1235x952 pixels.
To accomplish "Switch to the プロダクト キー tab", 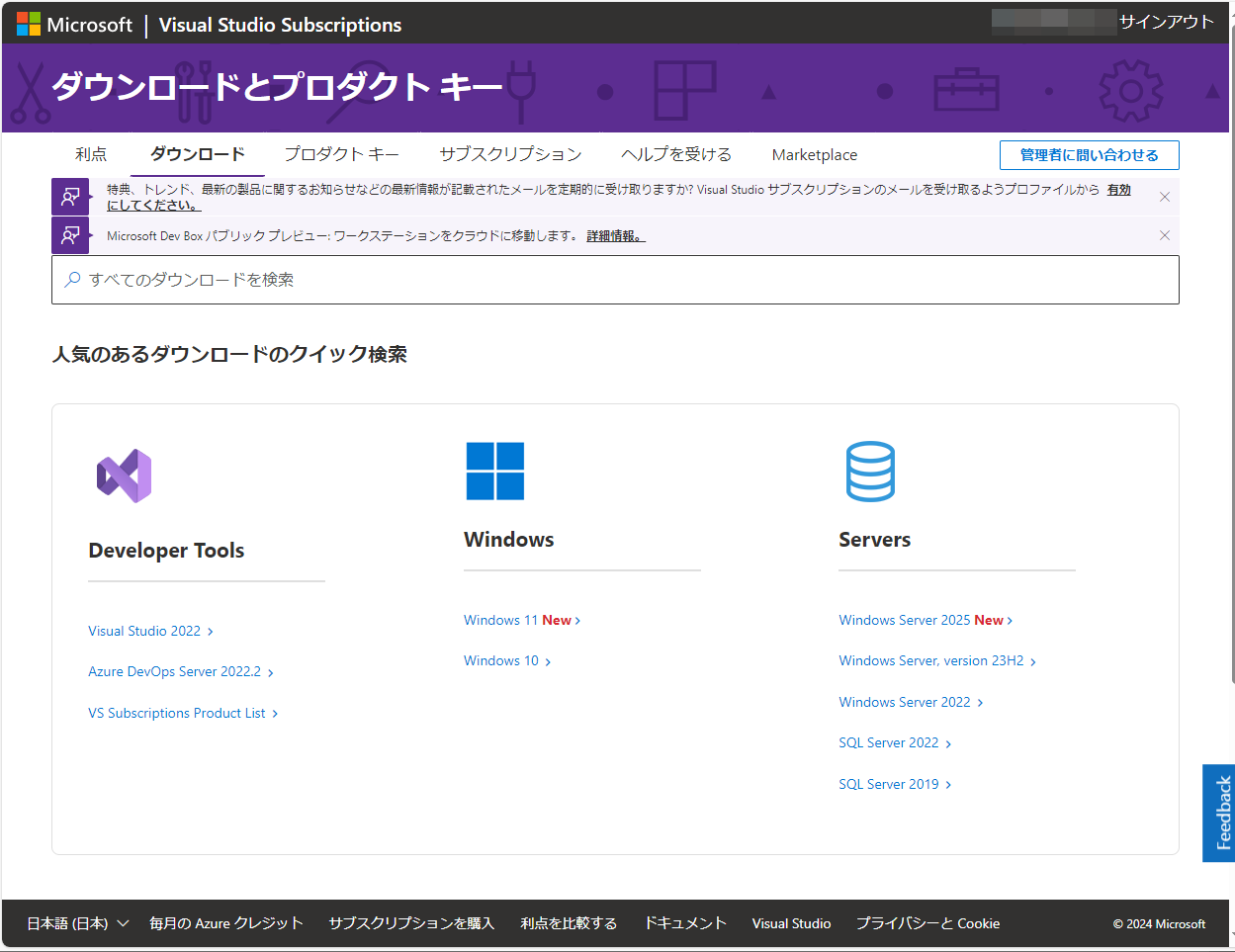I will (342, 154).
